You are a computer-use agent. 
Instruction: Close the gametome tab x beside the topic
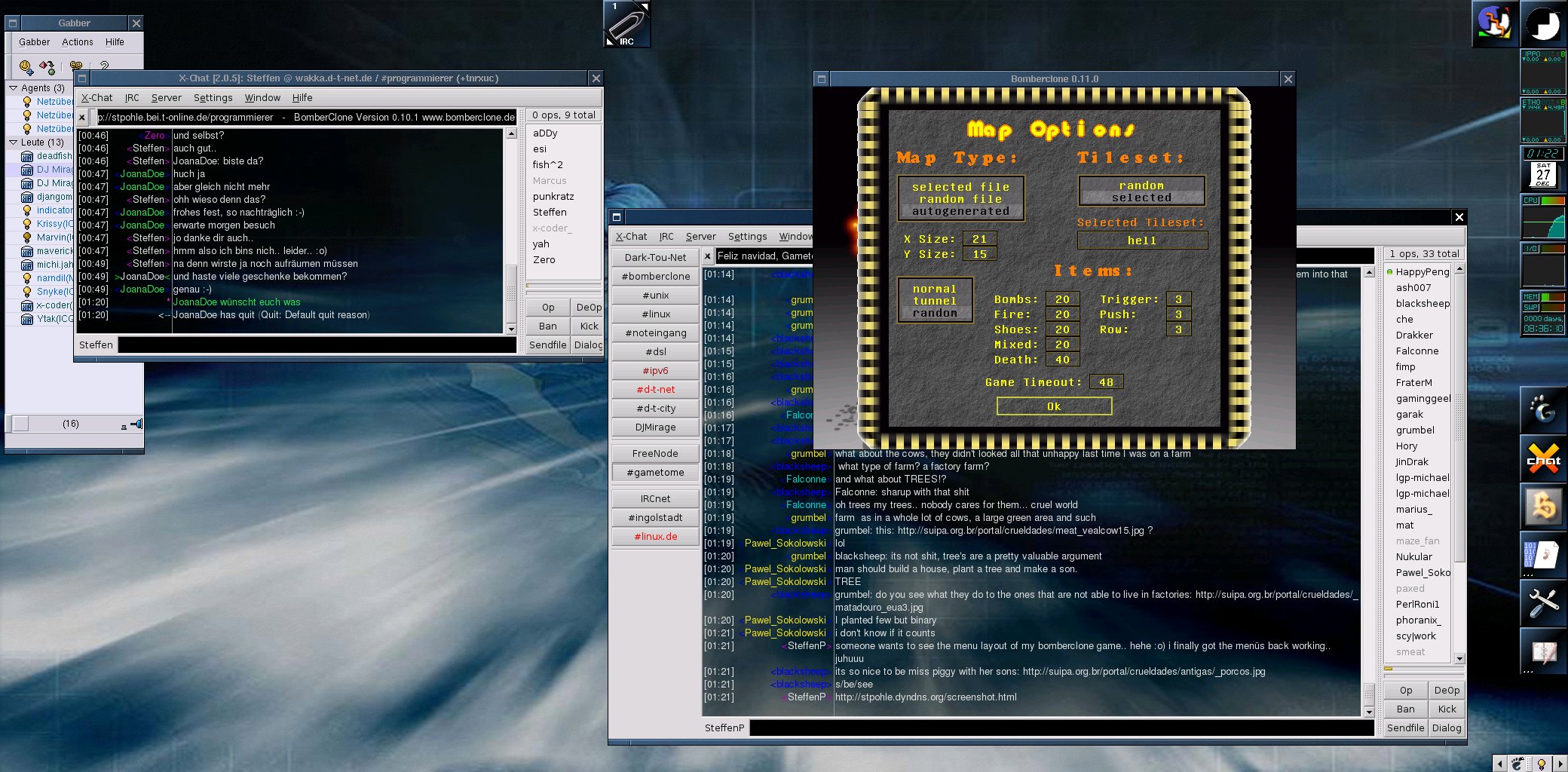click(x=708, y=256)
